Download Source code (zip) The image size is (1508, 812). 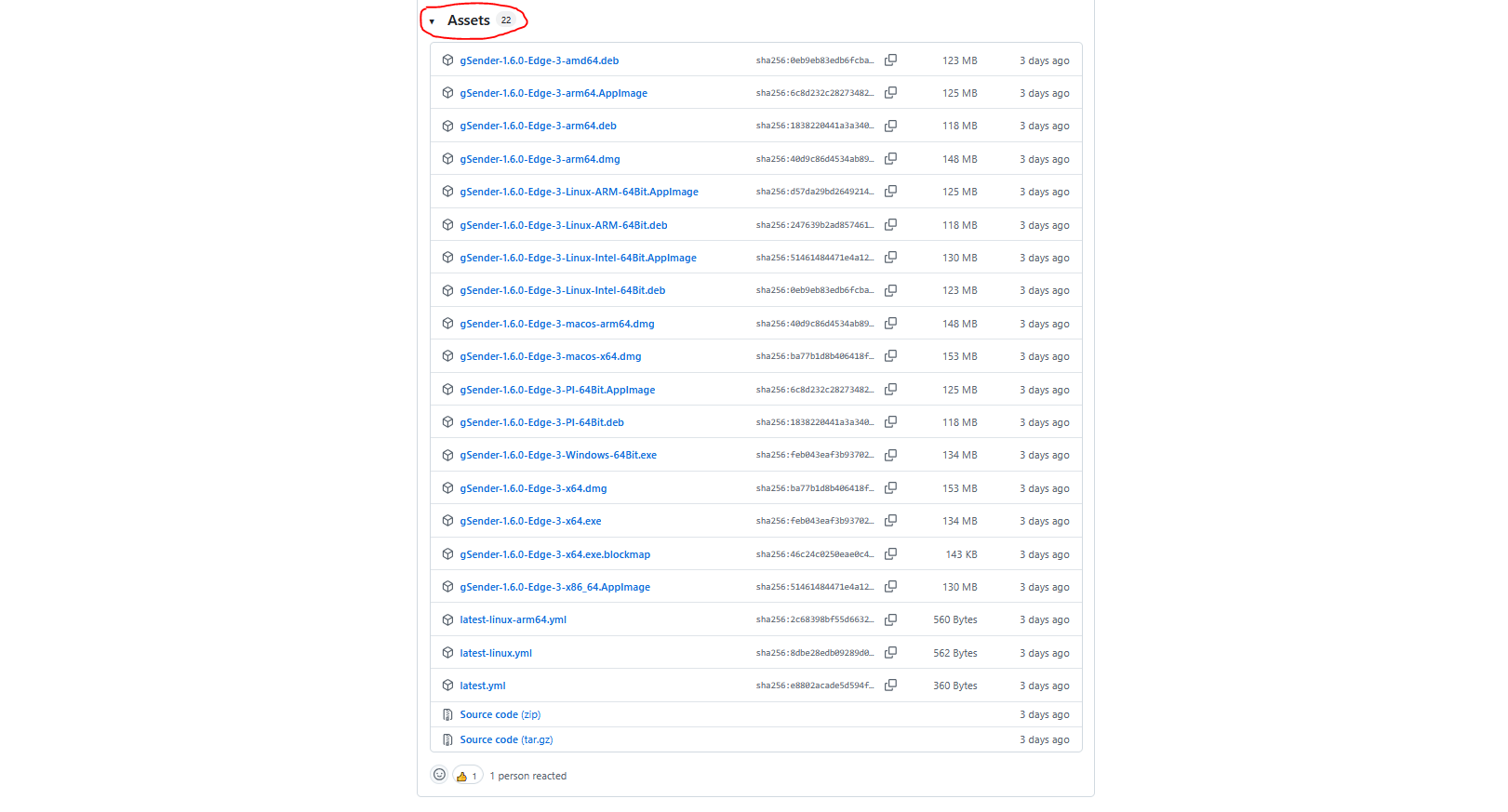(500, 714)
